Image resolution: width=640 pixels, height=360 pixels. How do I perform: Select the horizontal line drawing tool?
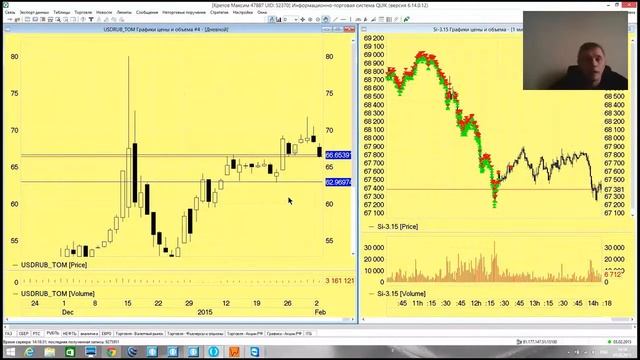pos(343,19)
